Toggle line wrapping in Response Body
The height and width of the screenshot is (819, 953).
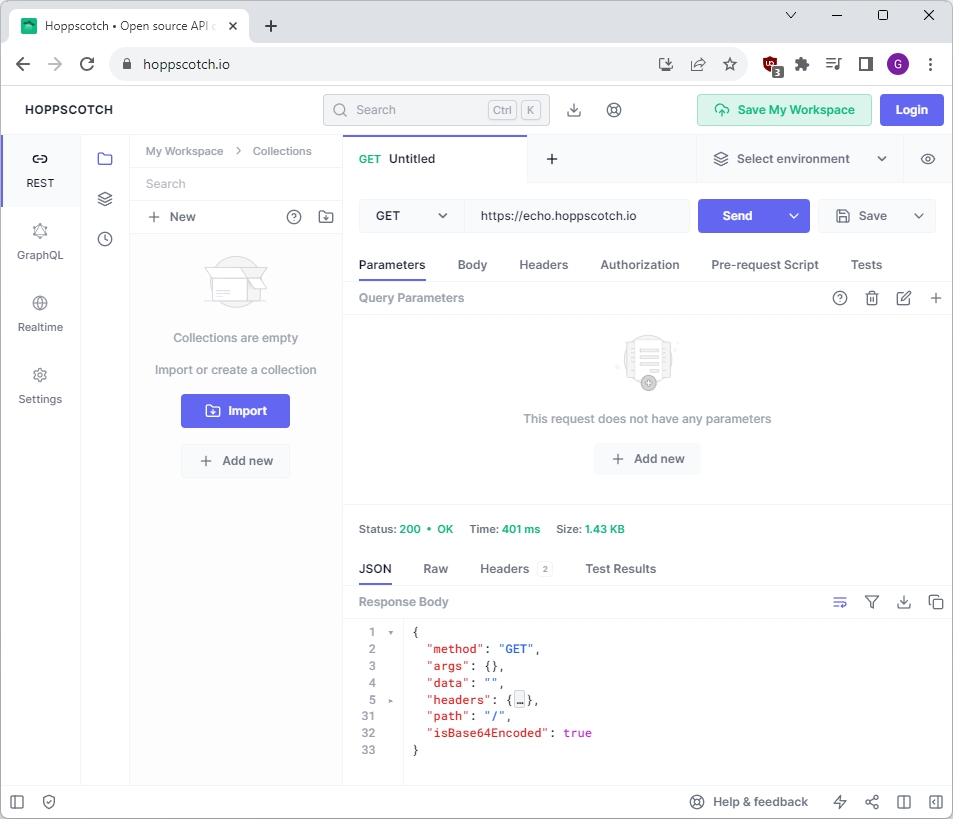point(839,602)
